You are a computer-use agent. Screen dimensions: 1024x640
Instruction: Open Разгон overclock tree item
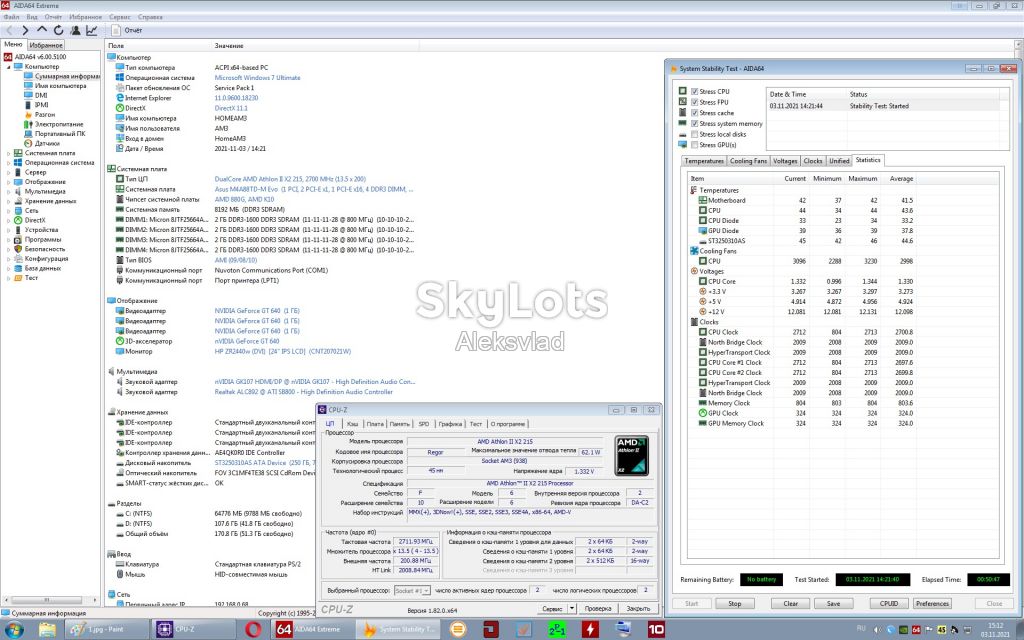pos(44,114)
